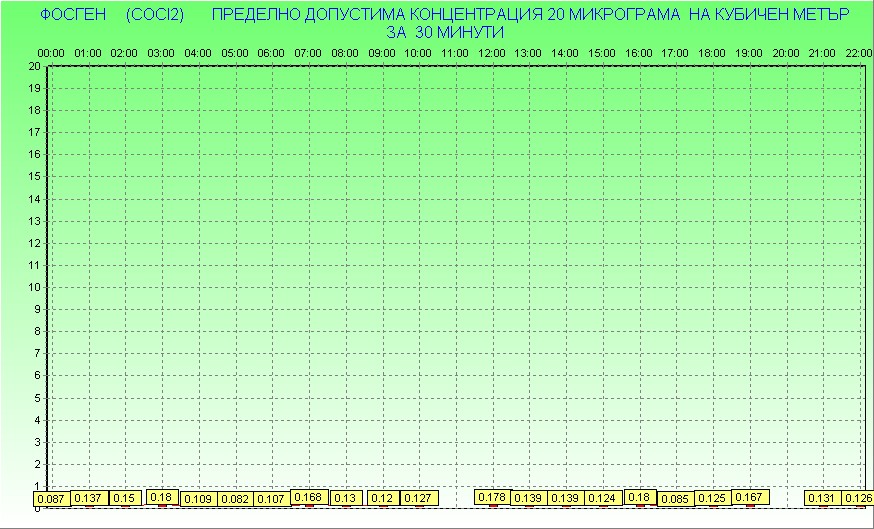Click the 0.085 data label
Screen dimensions: 874x529
[x=676, y=499]
